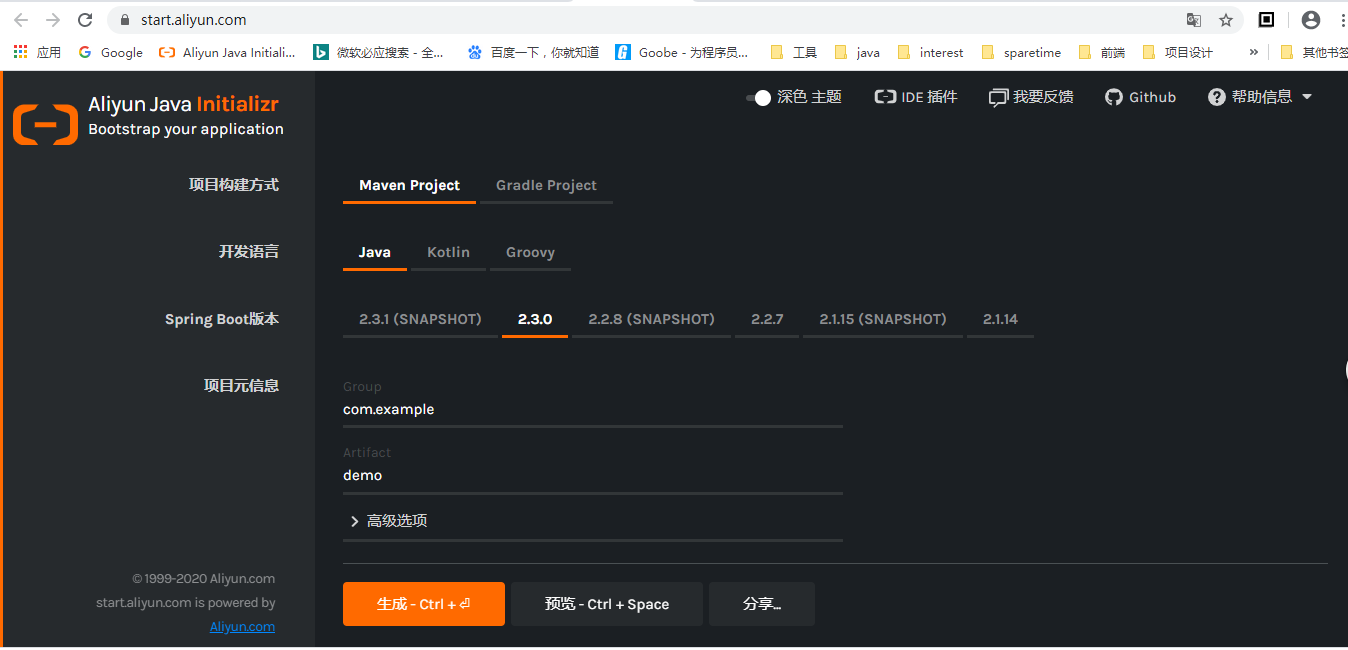1348x650 pixels.
Task: Choose Kotlin as language
Action: 448,252
